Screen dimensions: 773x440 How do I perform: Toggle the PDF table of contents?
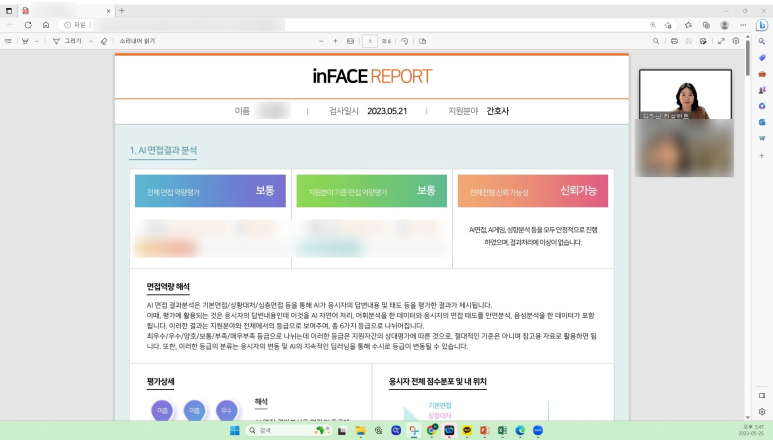(8, 41)
